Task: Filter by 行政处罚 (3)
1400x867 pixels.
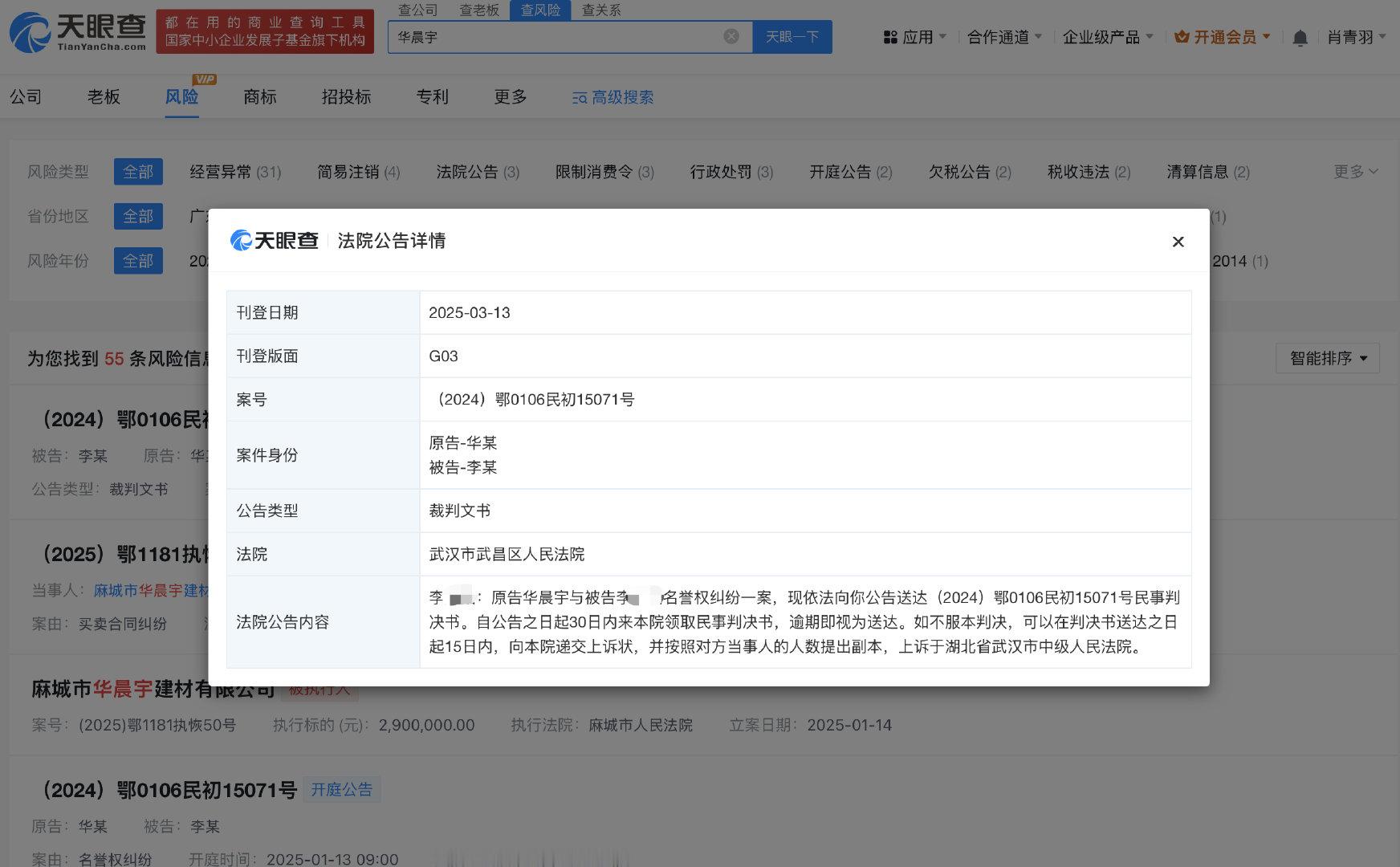Action: click(731, 172)
